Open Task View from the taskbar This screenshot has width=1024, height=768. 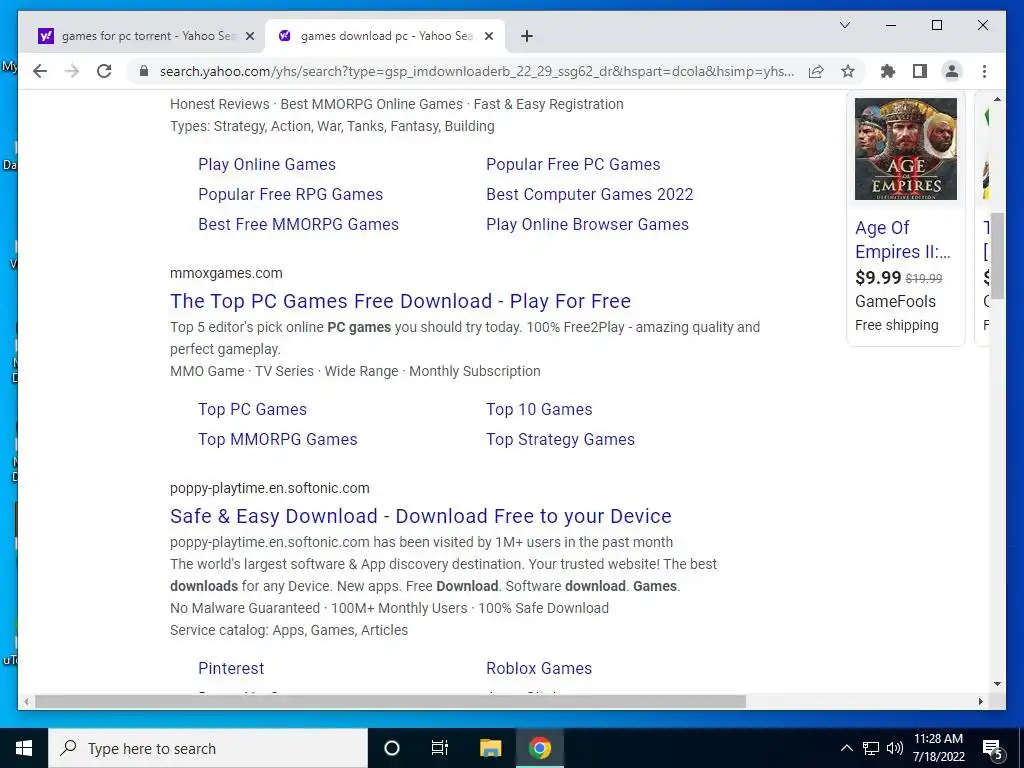coord(440,748)
